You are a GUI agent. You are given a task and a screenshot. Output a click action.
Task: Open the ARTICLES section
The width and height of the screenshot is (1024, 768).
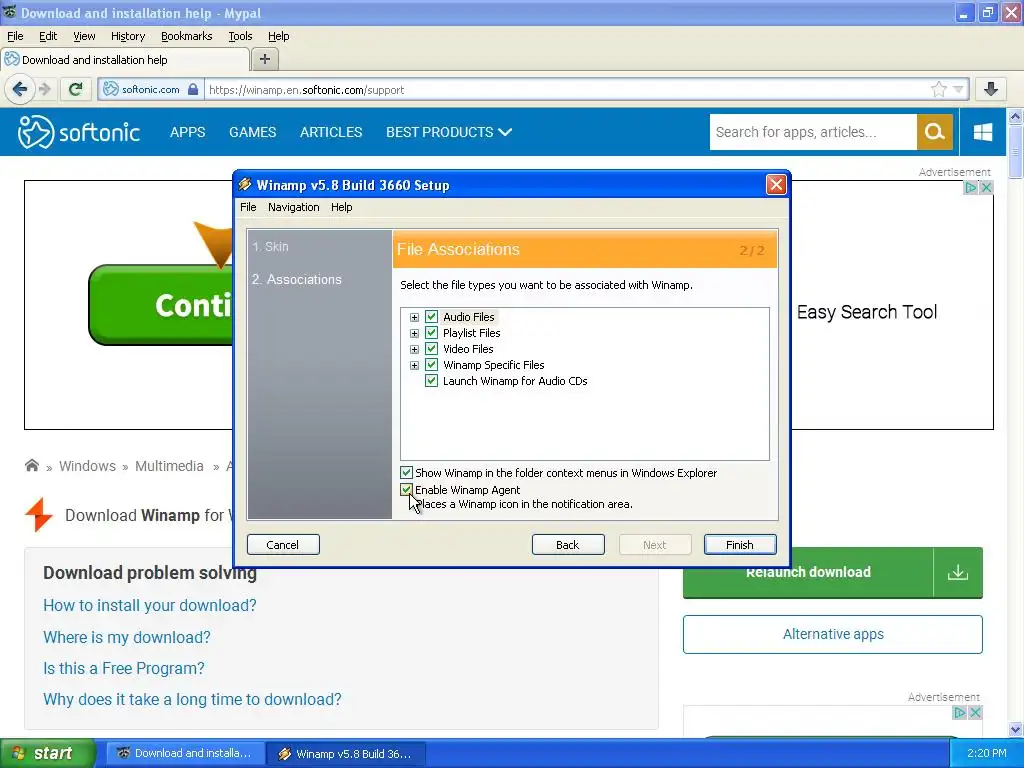click(330, 132)
